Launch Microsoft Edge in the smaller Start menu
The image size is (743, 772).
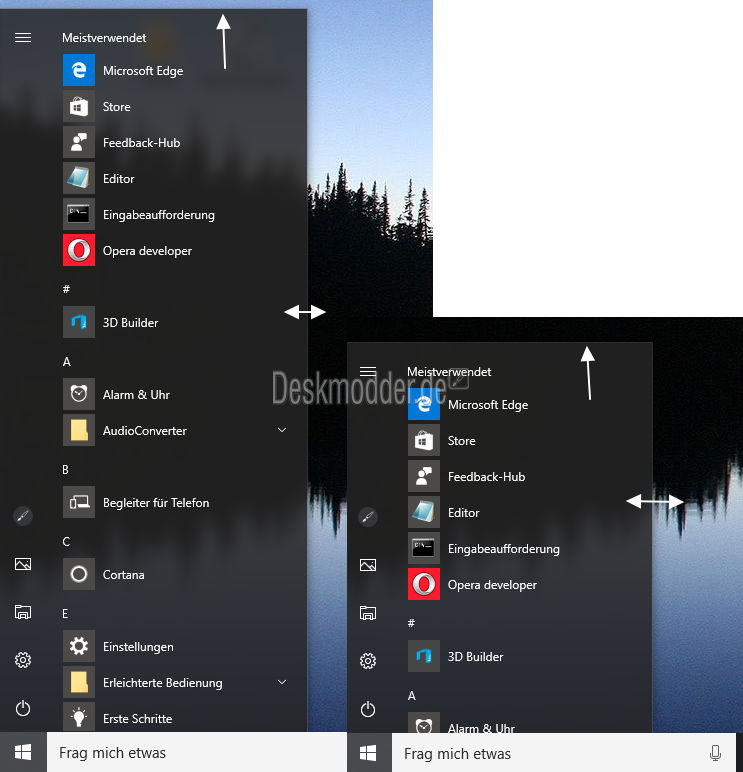[487, 405]
